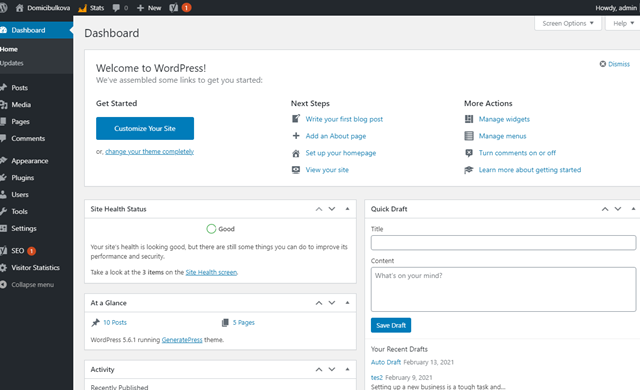Screen dimensions: 640x390
Task: Open the Auto Draft recent draft link
Action: tap(386, 362)
